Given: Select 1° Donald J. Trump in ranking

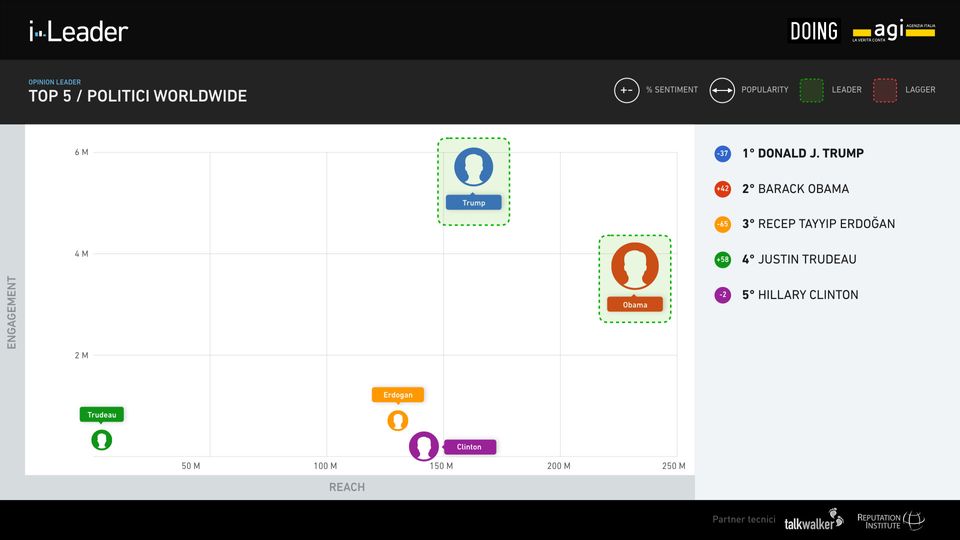Looking at the screenshot, I should [x=802, y=154].
